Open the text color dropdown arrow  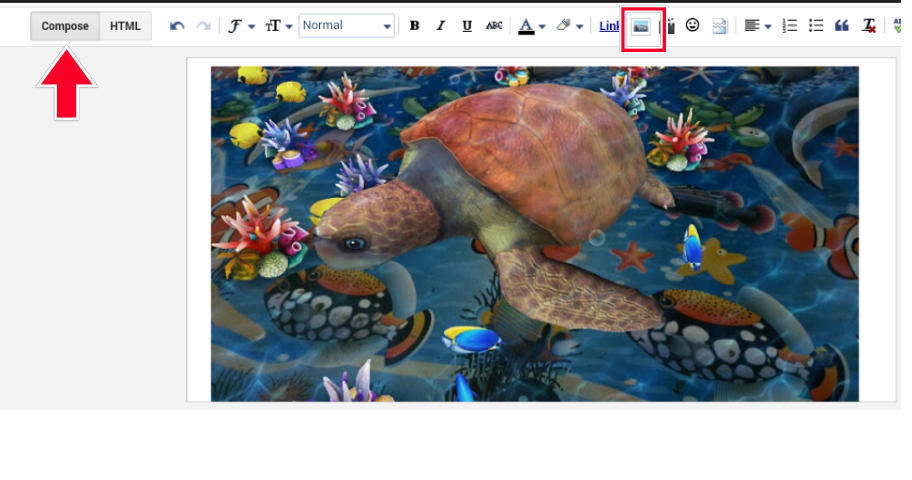tap(542, 27)
